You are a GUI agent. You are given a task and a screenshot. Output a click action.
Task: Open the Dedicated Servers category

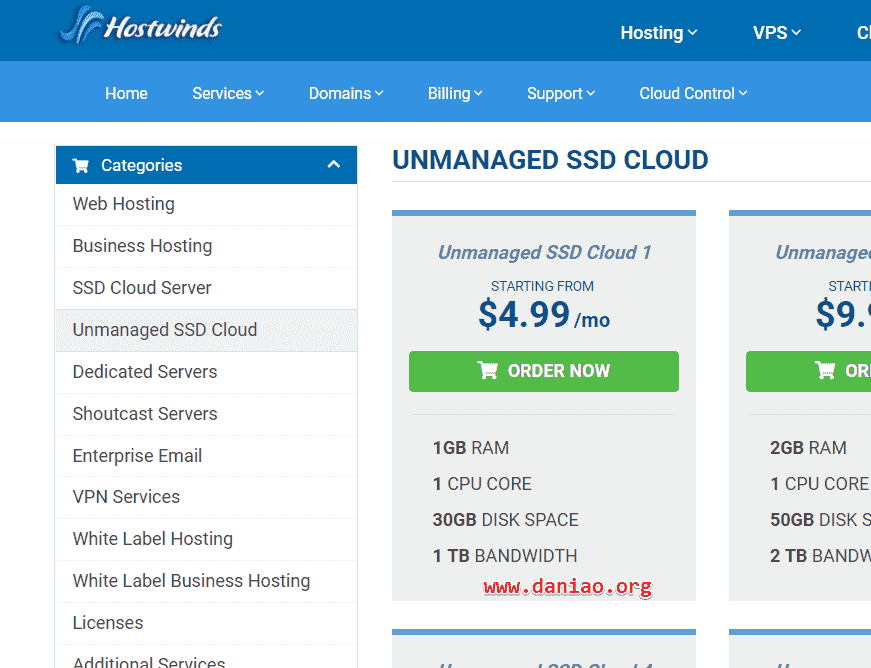(x=206, y=373)
